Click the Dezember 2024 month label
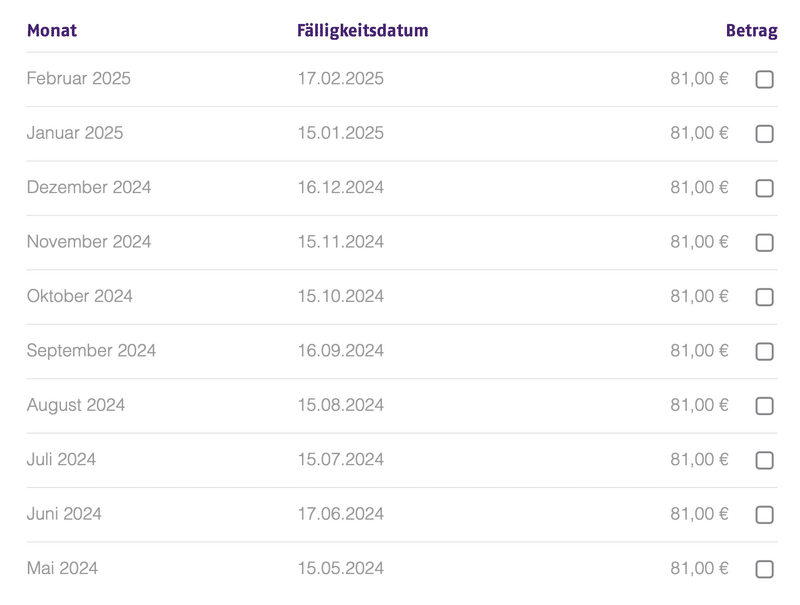 pyautogui.click(x=89, y=188)
